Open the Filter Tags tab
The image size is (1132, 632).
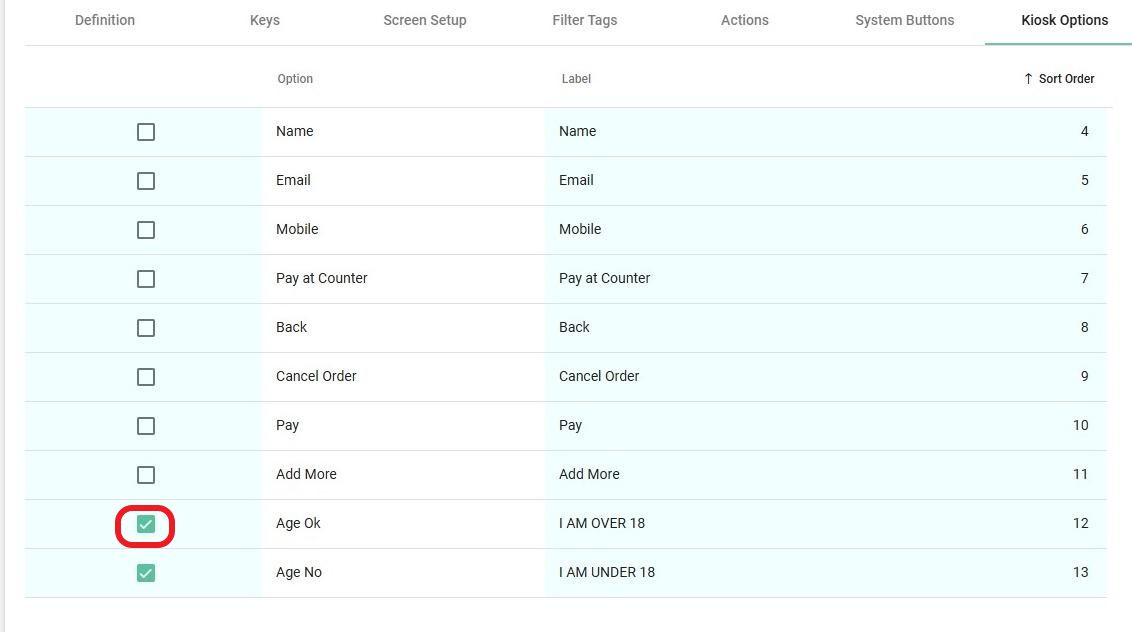[585, 20]
